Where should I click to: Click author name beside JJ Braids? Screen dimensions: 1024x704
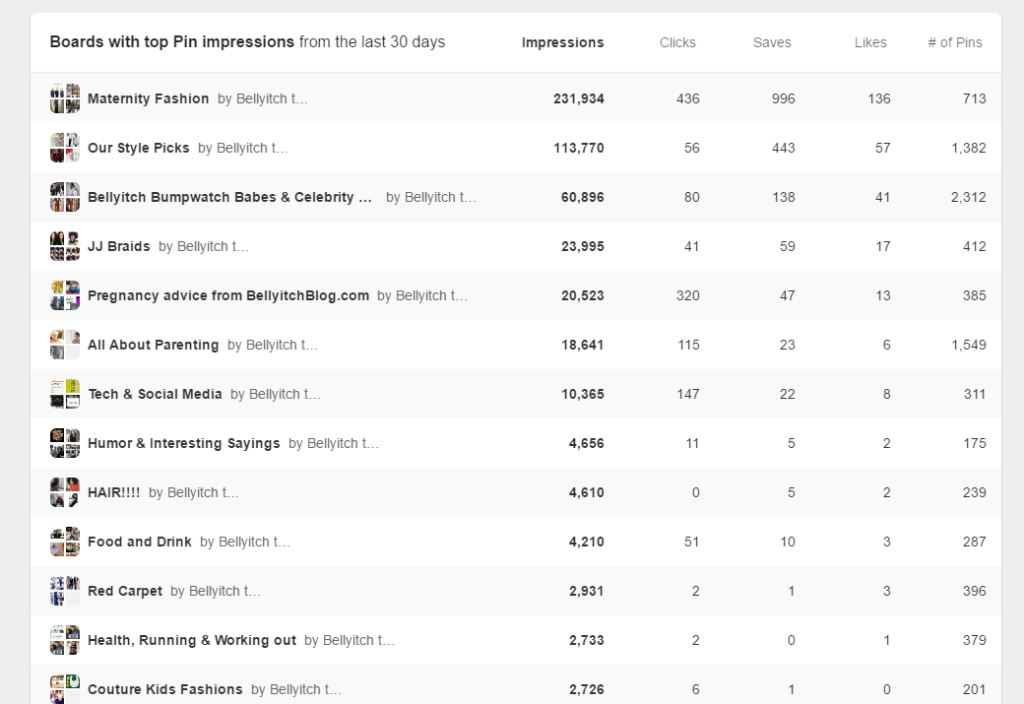(204, 246)
